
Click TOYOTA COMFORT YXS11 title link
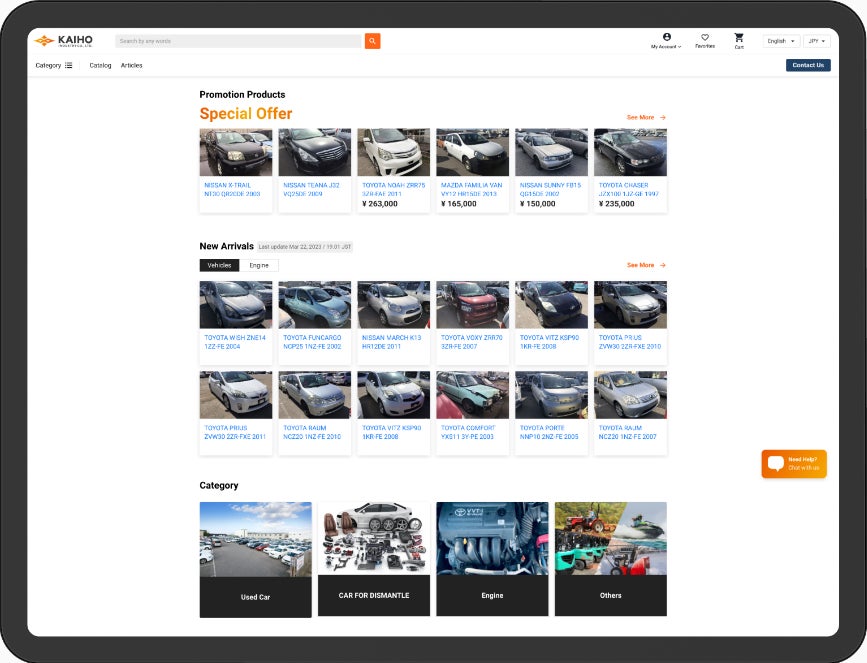[x=468, y=432]
